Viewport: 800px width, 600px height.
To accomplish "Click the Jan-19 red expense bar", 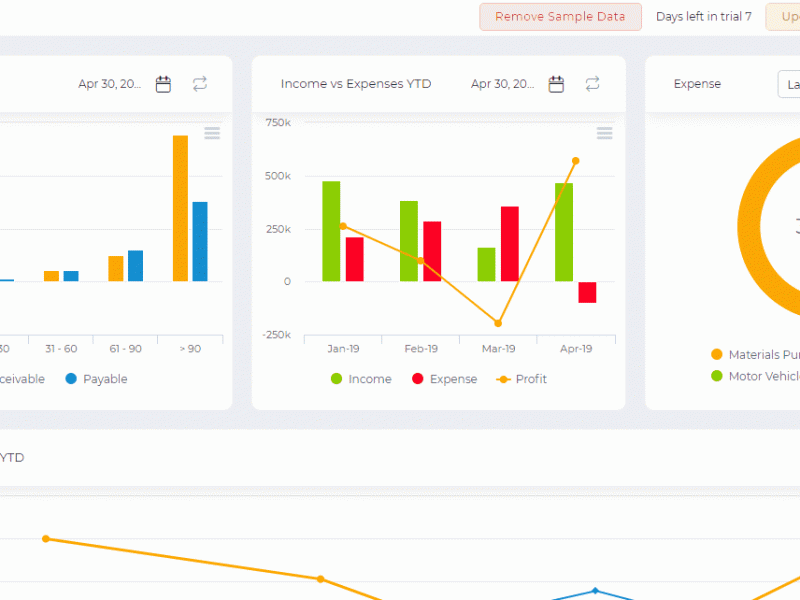I will click(355, 259).
